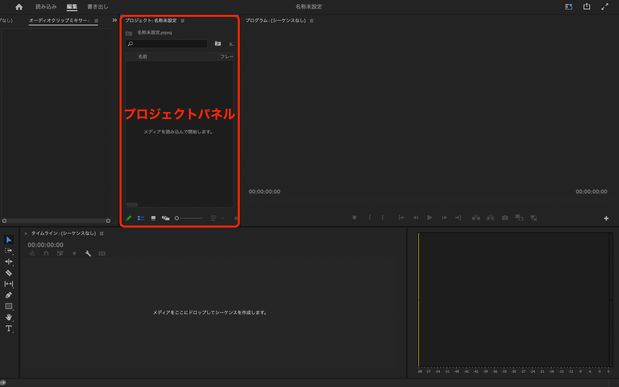619x387 pixels.
Task: Click Export Frame camera icon
Action: click(505, 218)
